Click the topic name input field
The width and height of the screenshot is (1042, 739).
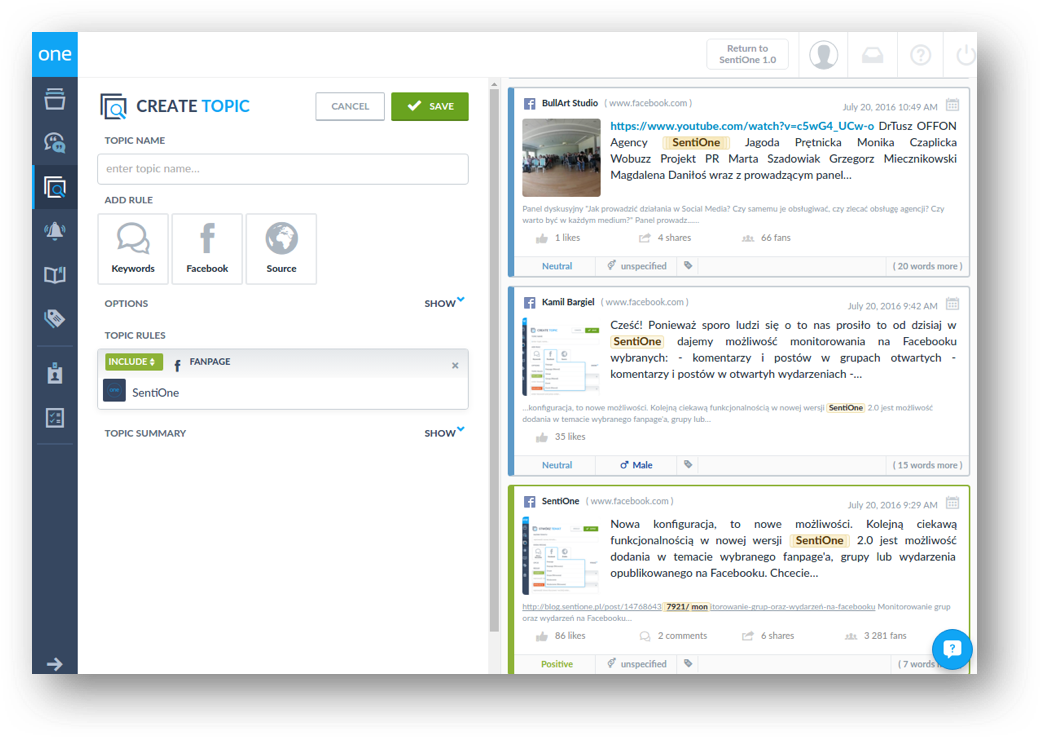(x=283, y=169)
